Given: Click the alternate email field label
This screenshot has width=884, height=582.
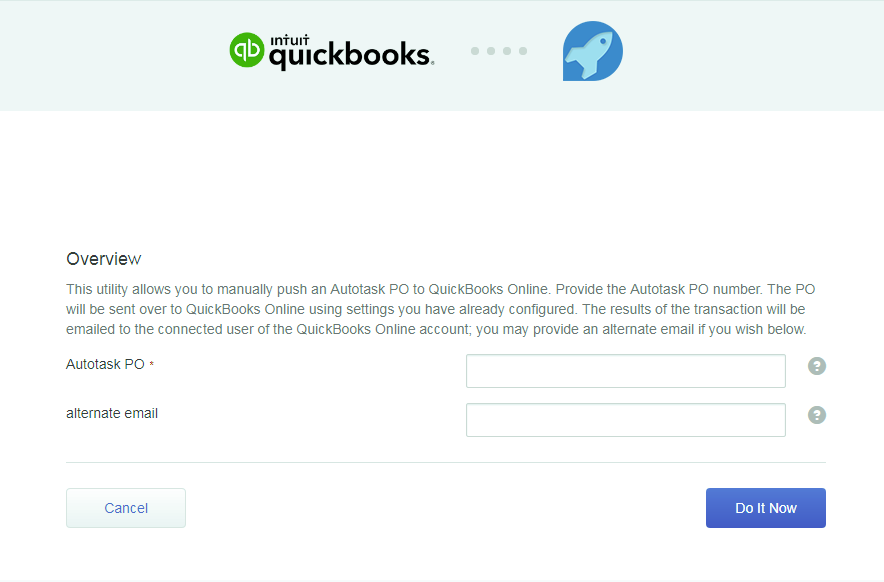Looking at the screenshot, I should pos(112,413).
